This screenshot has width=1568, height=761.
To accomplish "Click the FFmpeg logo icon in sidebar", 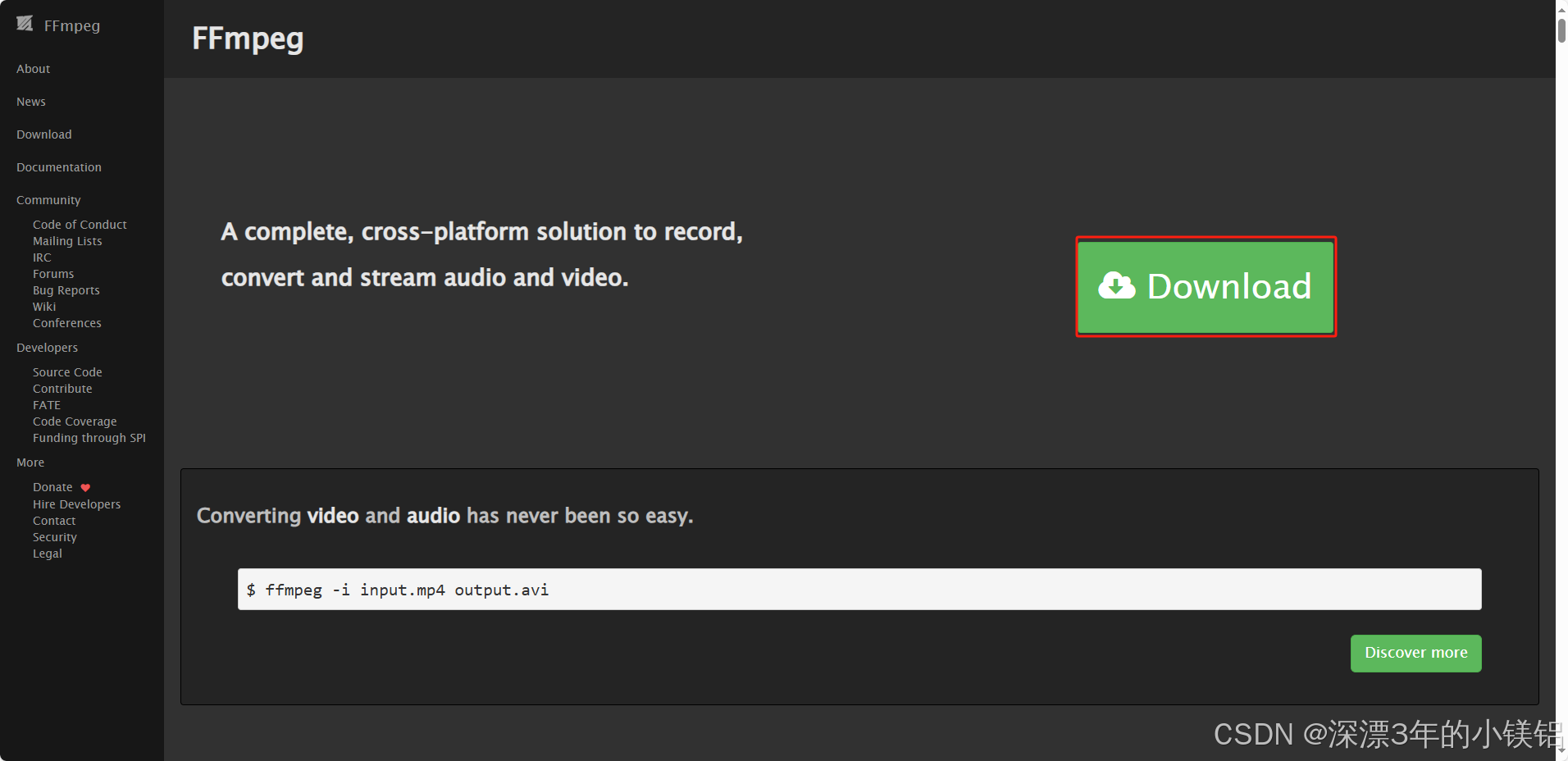I will (x=25, y=24).
